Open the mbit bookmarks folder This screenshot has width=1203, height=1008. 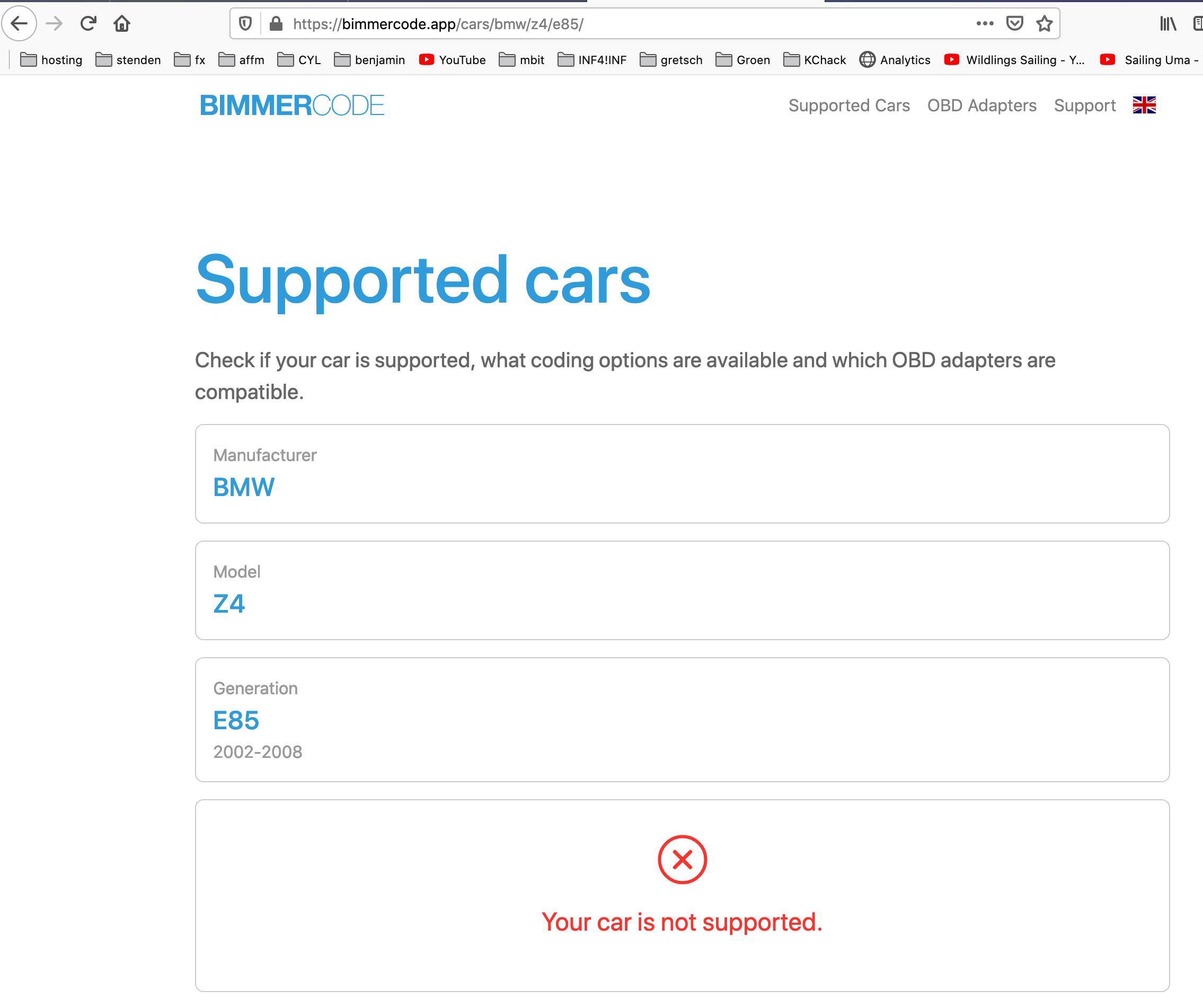click(521, 59)
